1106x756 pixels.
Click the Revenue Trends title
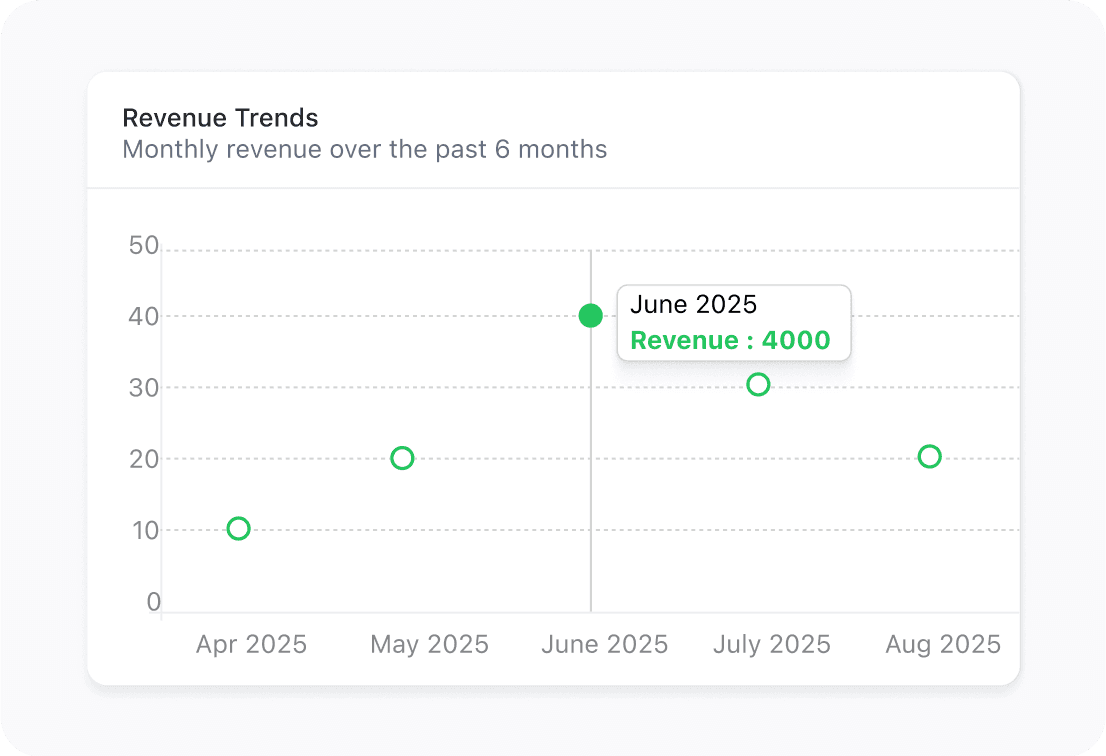(220, 117)
